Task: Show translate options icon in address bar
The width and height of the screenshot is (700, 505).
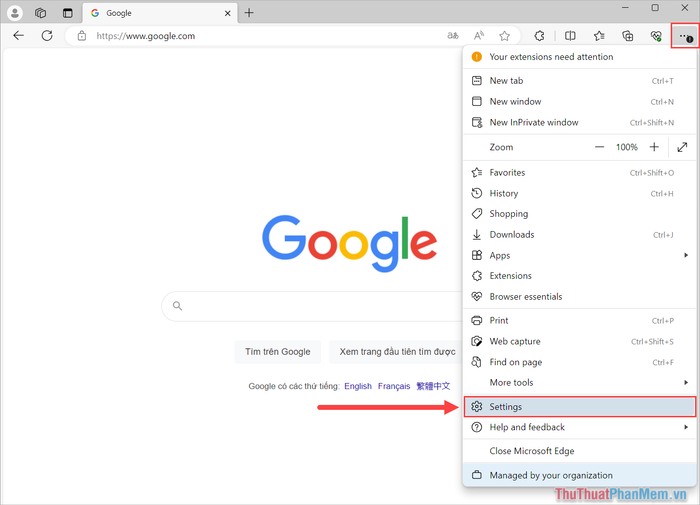Action: tap(453, 36)
